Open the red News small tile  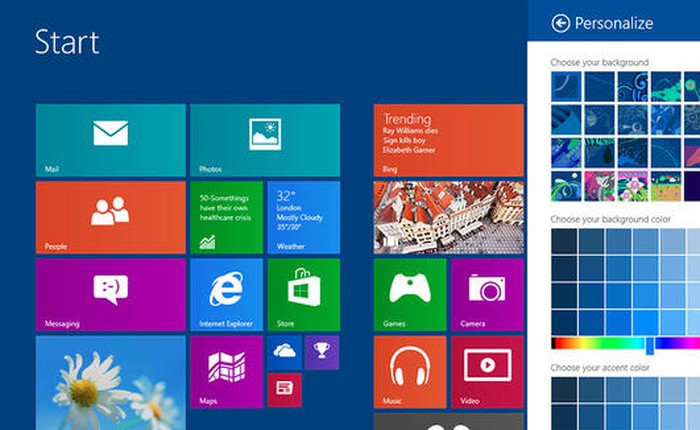coord(284,390)
